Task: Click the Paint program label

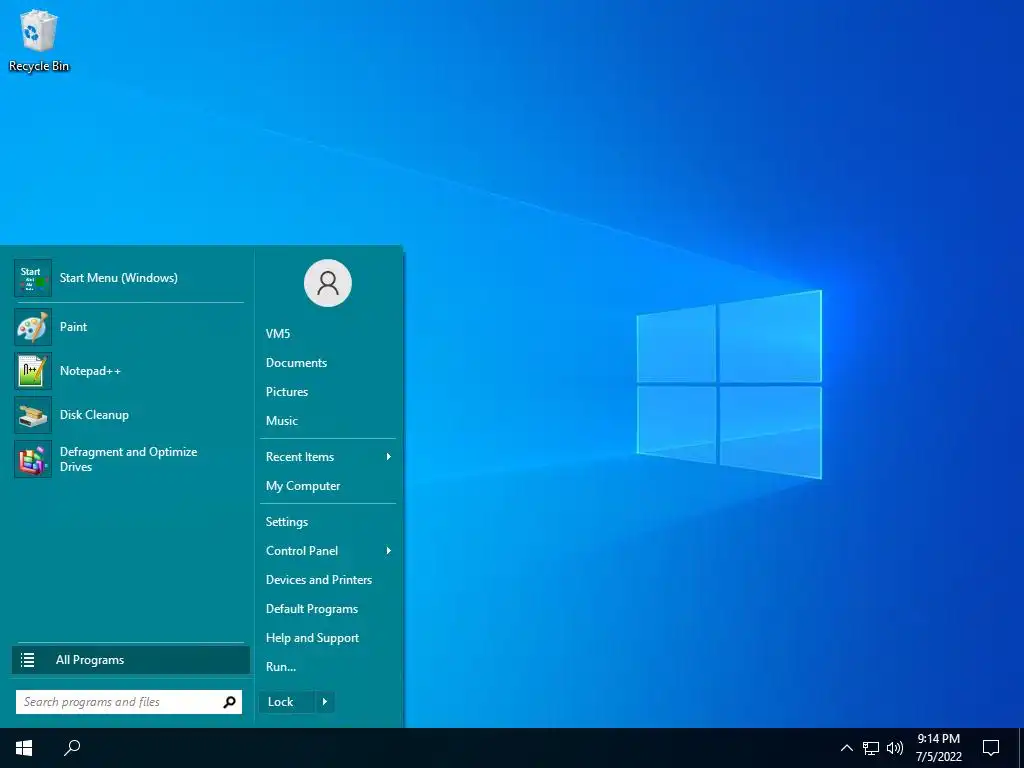Action: (73, 327)
